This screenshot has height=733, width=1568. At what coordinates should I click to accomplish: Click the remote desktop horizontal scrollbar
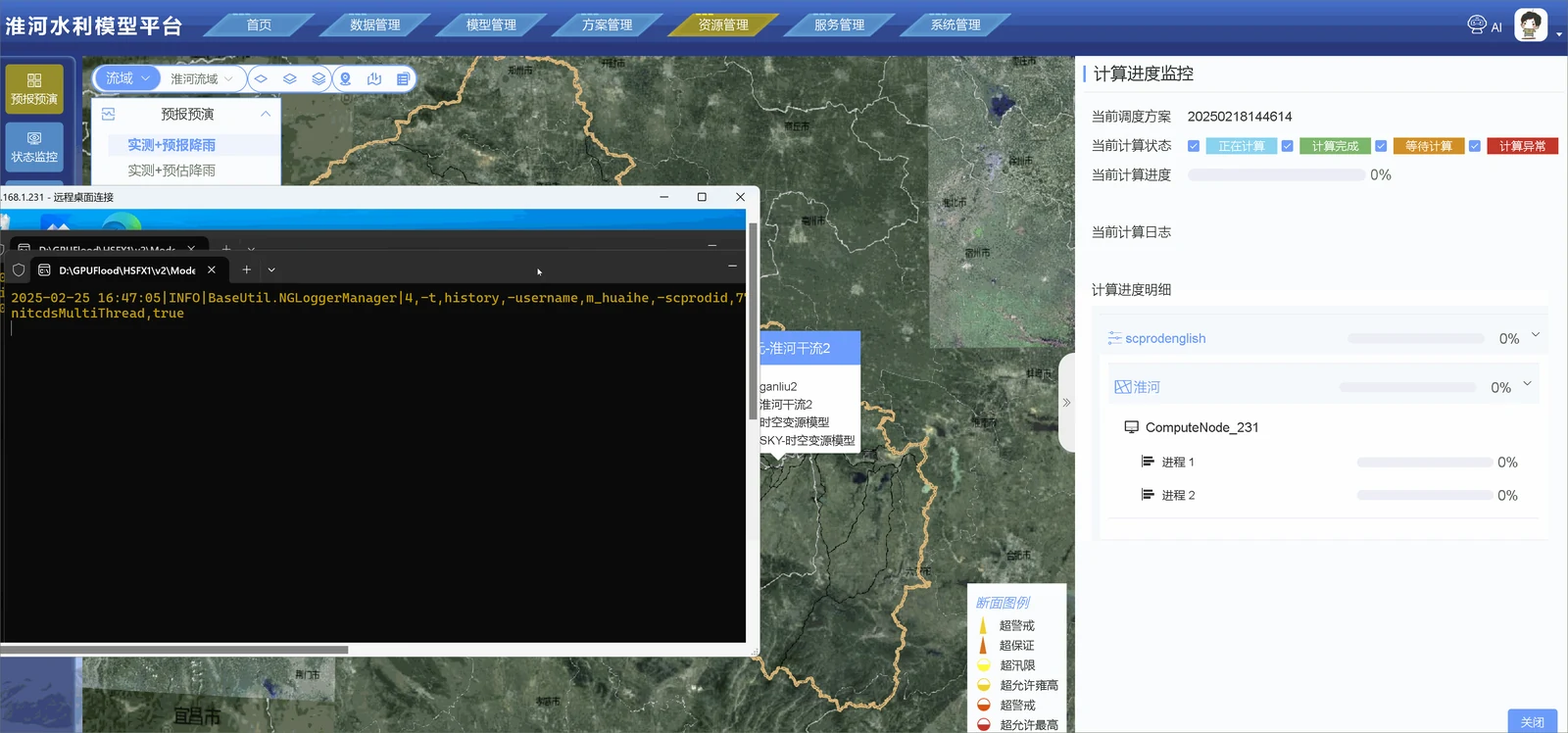pos(174,650)
